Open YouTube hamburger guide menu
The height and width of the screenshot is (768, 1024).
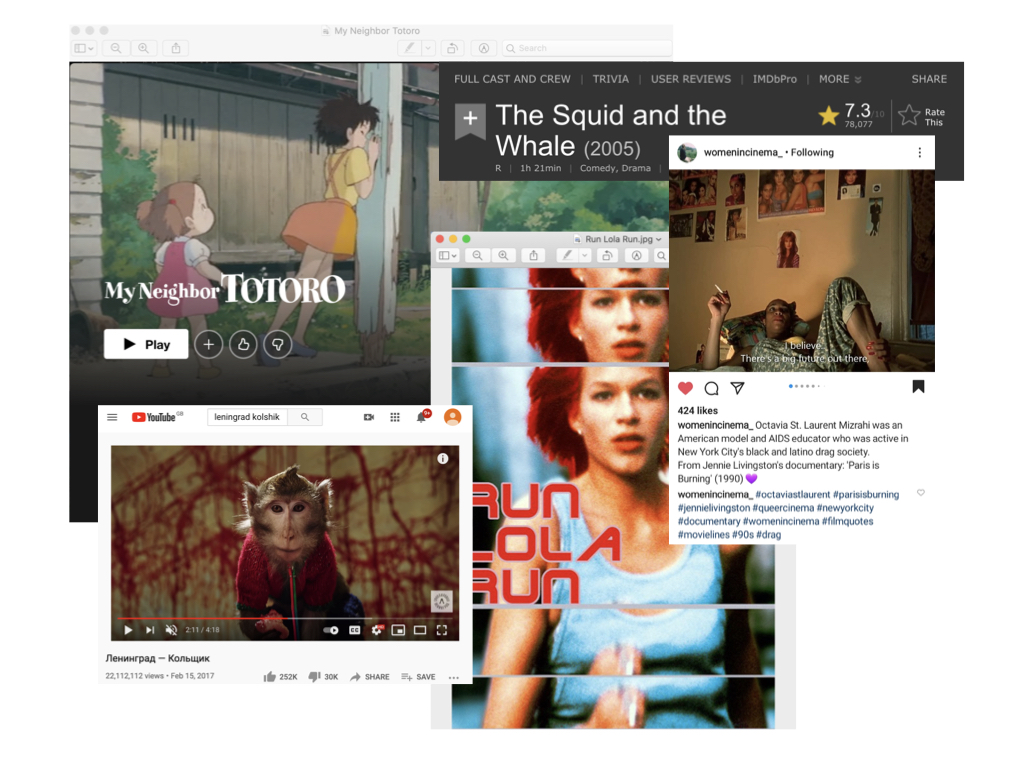(112, 417)
